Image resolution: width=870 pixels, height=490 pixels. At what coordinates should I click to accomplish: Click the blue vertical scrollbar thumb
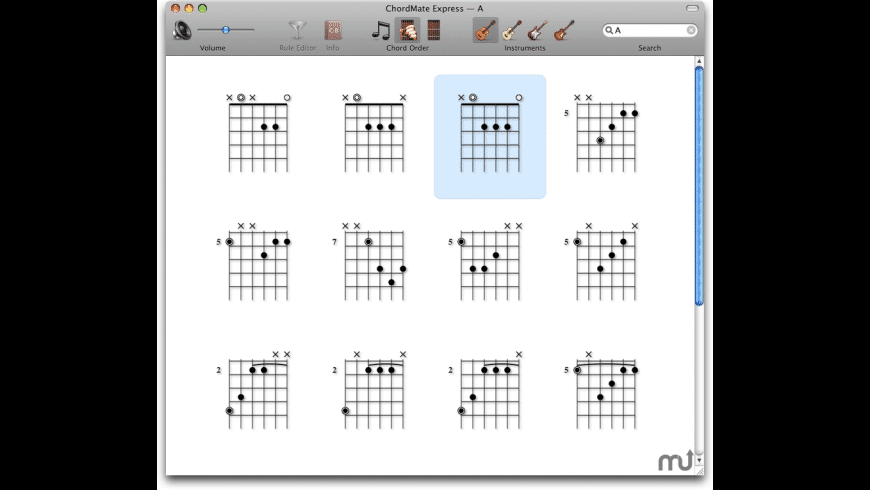point(699,186)
